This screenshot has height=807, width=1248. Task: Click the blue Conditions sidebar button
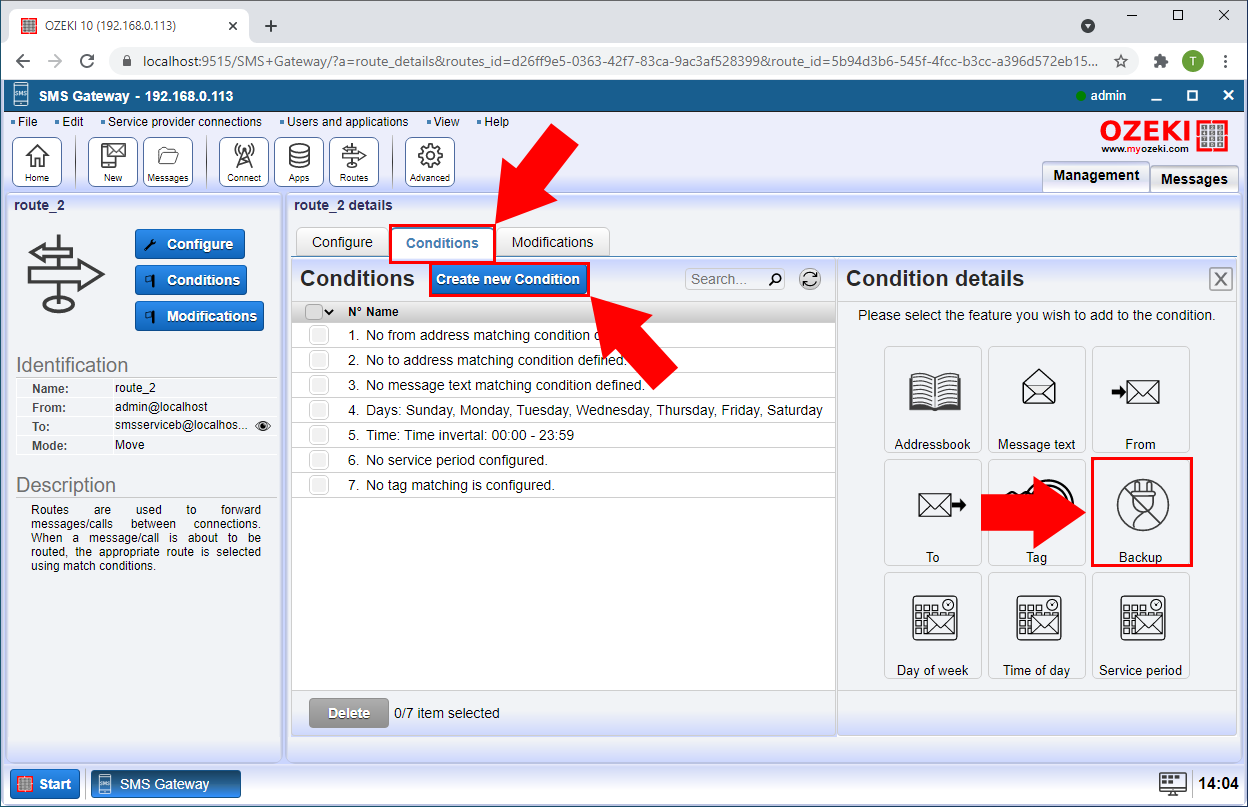[191, 280]
